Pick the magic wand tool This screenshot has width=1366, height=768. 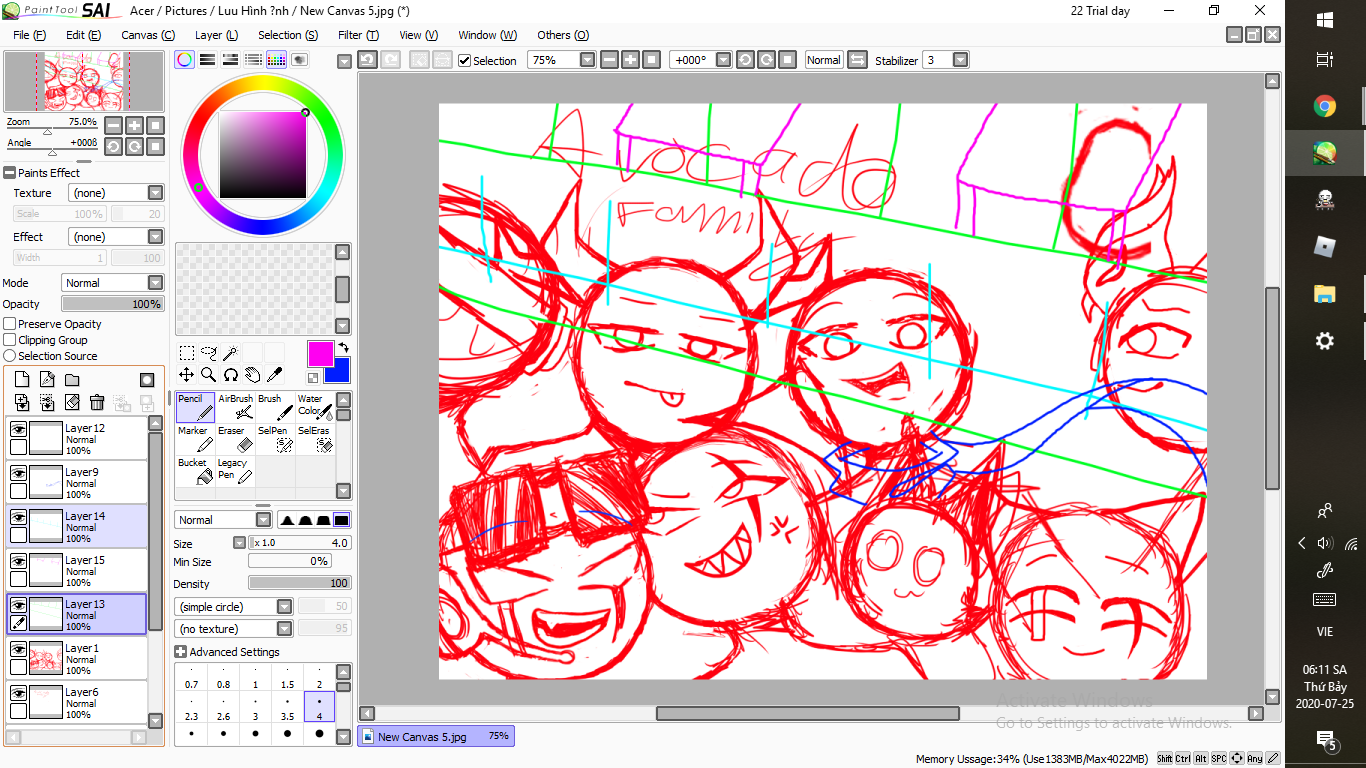[x=231, y=352]
